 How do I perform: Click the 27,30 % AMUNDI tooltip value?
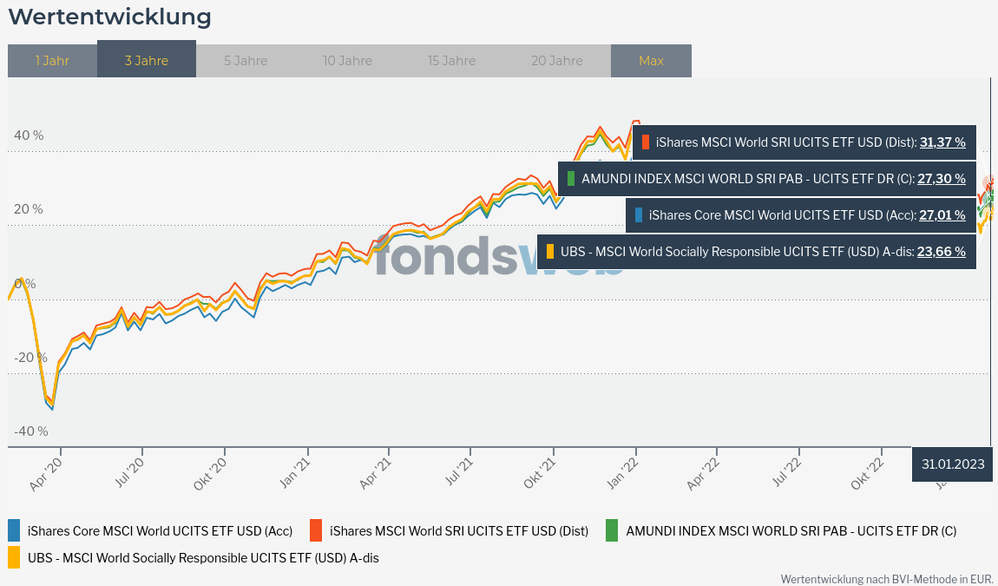(943, 179)
